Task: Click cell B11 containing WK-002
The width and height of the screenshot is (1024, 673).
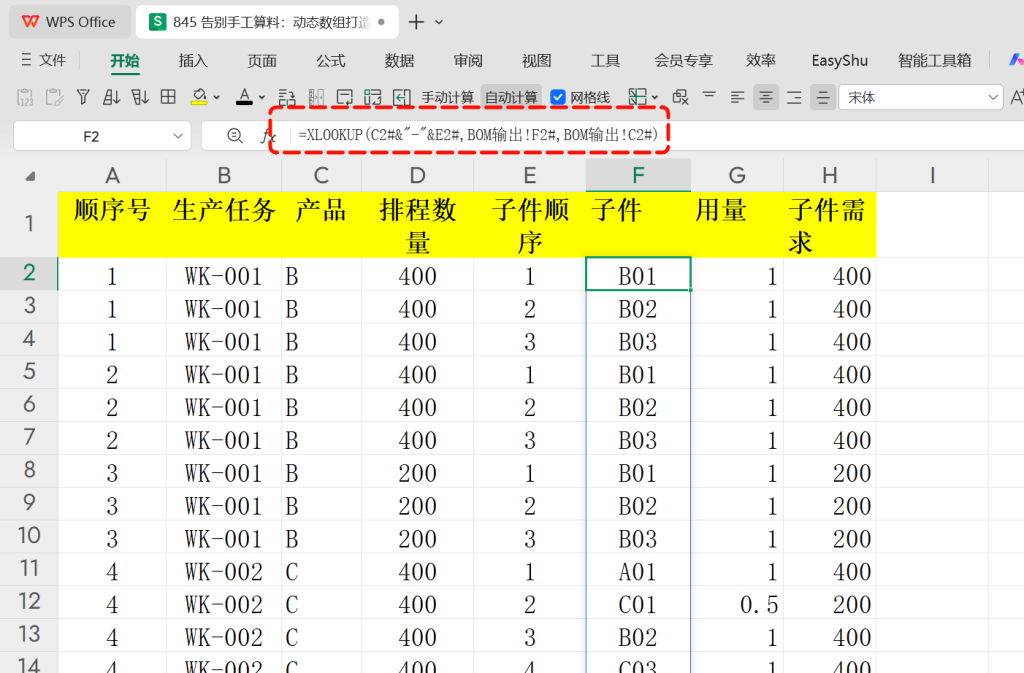Action: point(224,572)
